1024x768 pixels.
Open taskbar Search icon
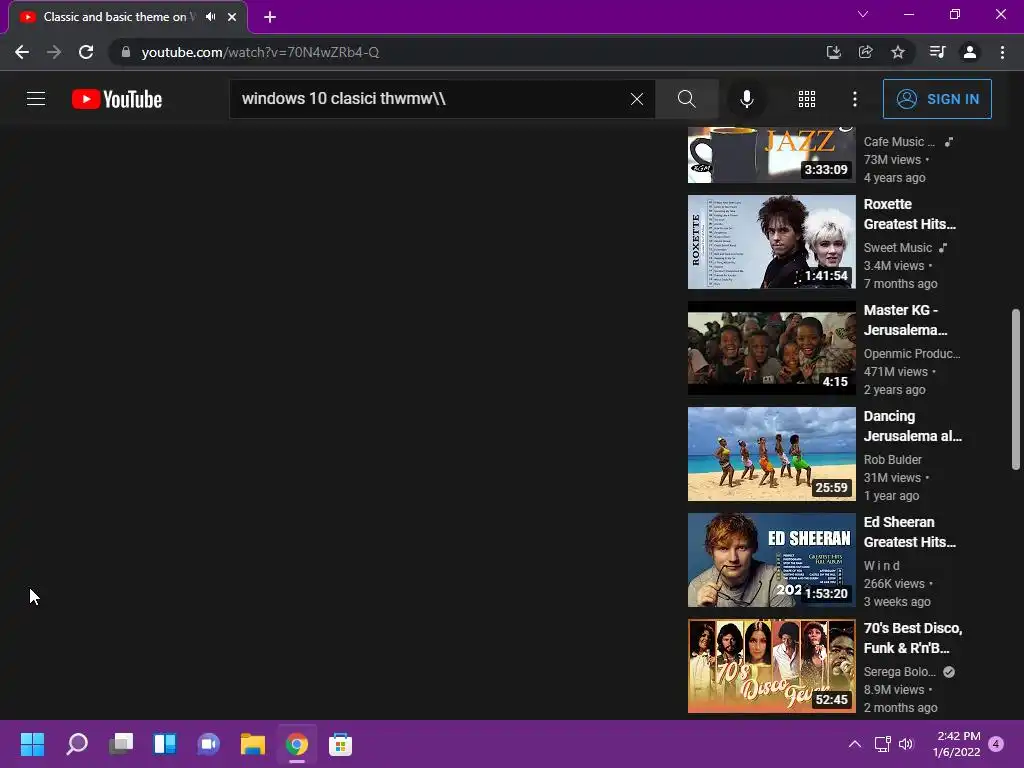pyautogui.click(x=77, y=744)
